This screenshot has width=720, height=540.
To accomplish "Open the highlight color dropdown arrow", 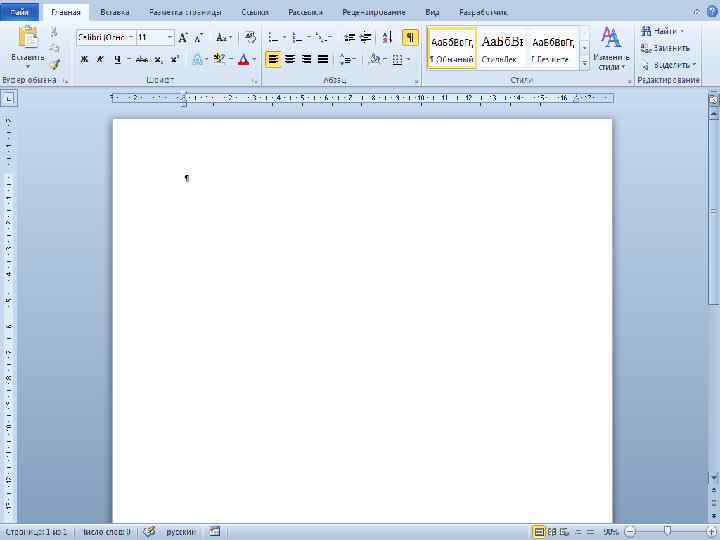I will (231, 59).
